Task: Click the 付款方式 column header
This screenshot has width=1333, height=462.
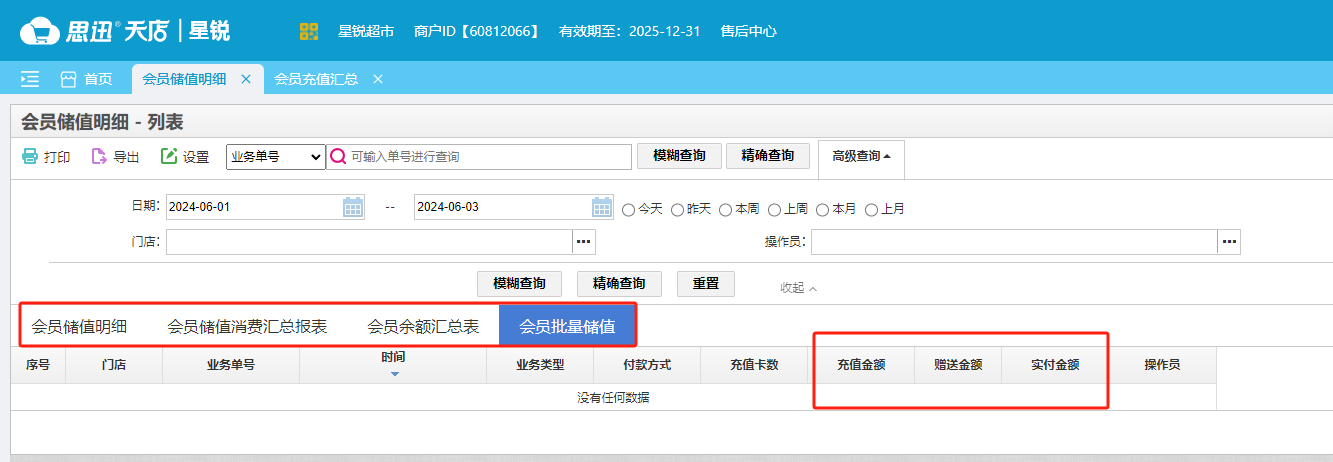Action: (x=647, y=365)
